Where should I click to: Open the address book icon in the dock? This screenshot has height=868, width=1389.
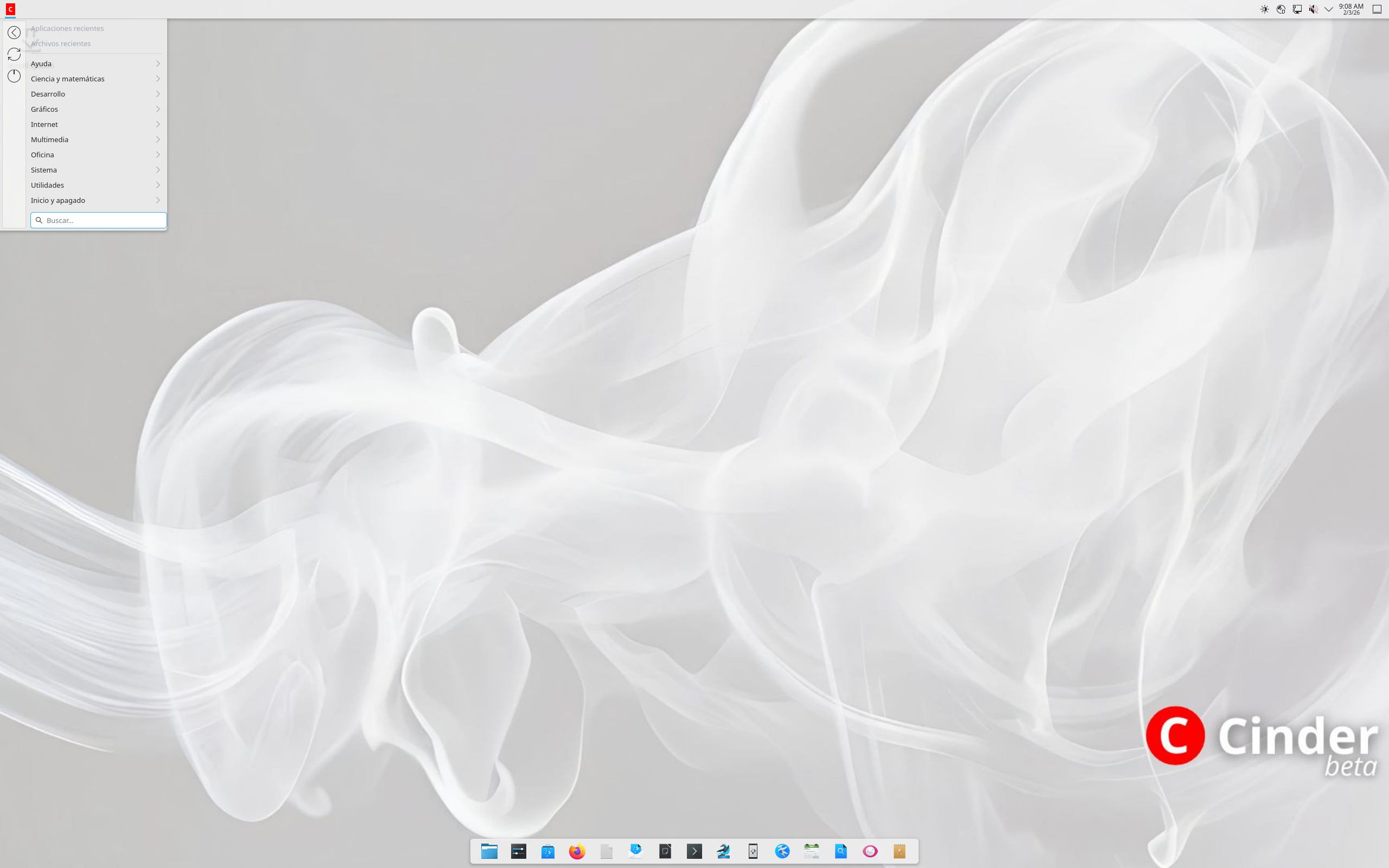[x=899, y=851]
